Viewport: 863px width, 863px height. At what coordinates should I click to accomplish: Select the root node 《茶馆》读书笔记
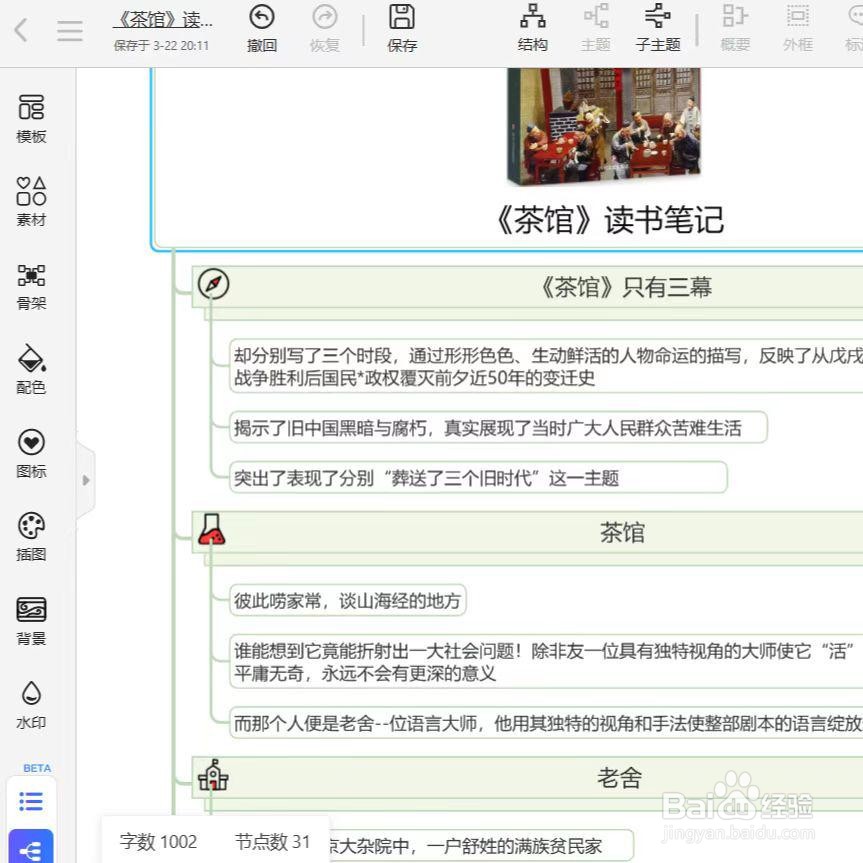(609, 220)
